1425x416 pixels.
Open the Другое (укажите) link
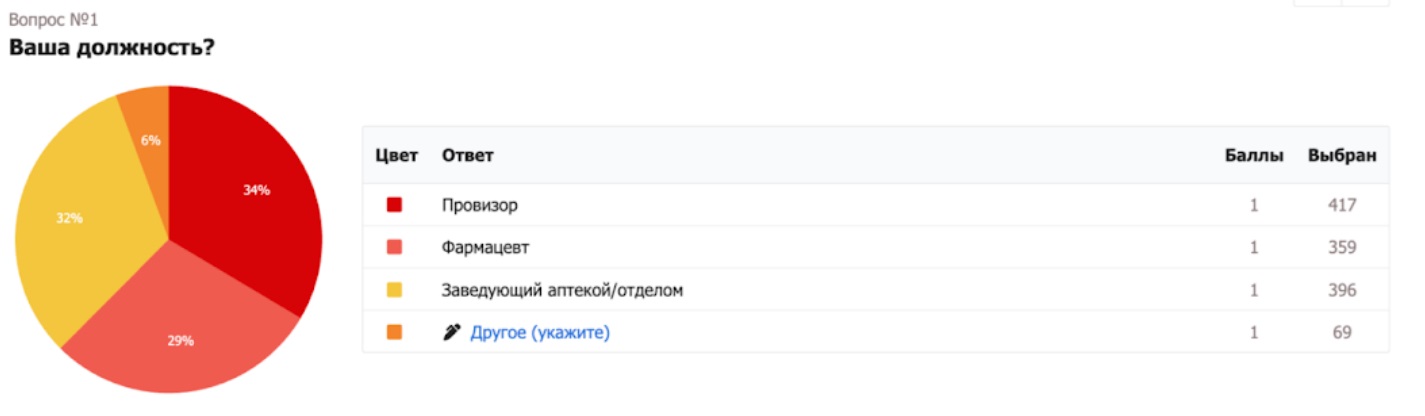click(540, 333)
